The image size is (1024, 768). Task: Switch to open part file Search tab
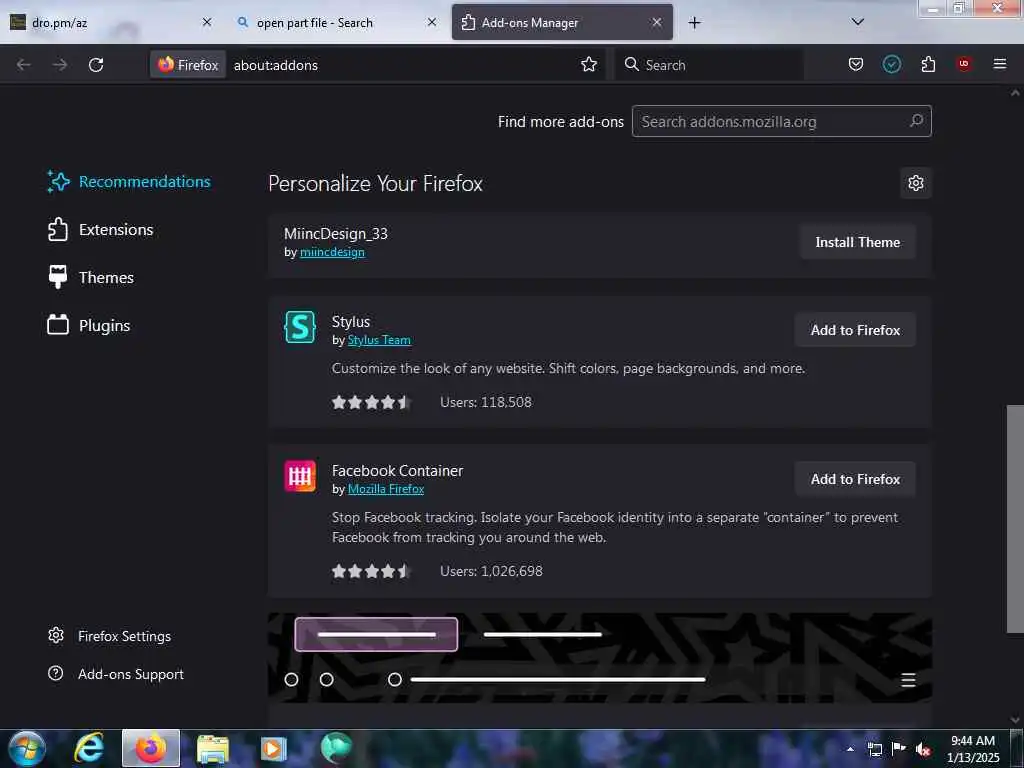(336, 22)
